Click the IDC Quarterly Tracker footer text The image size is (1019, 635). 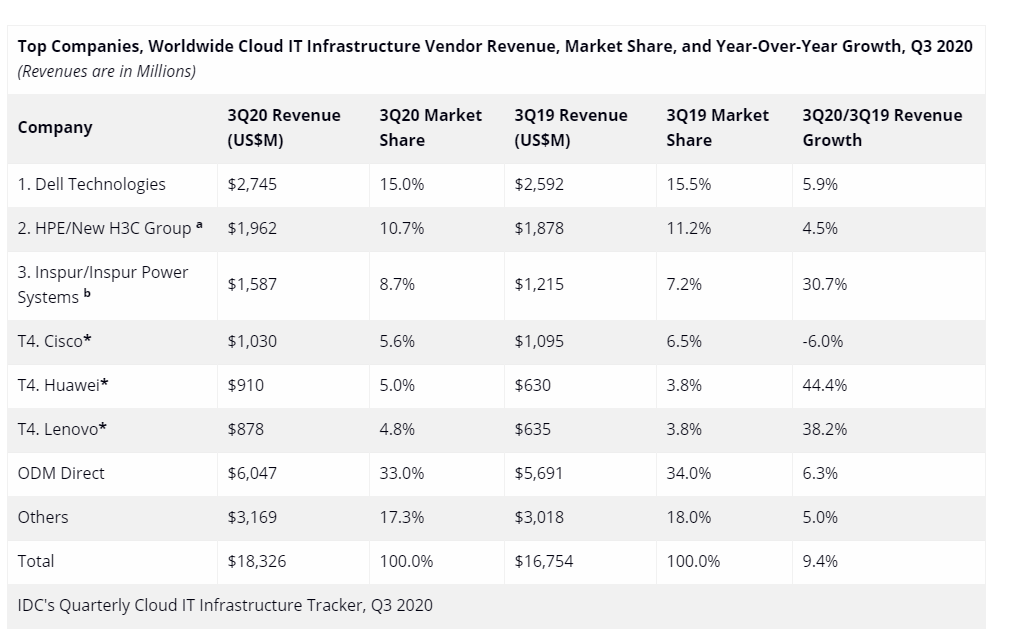[x=225, y=605]
